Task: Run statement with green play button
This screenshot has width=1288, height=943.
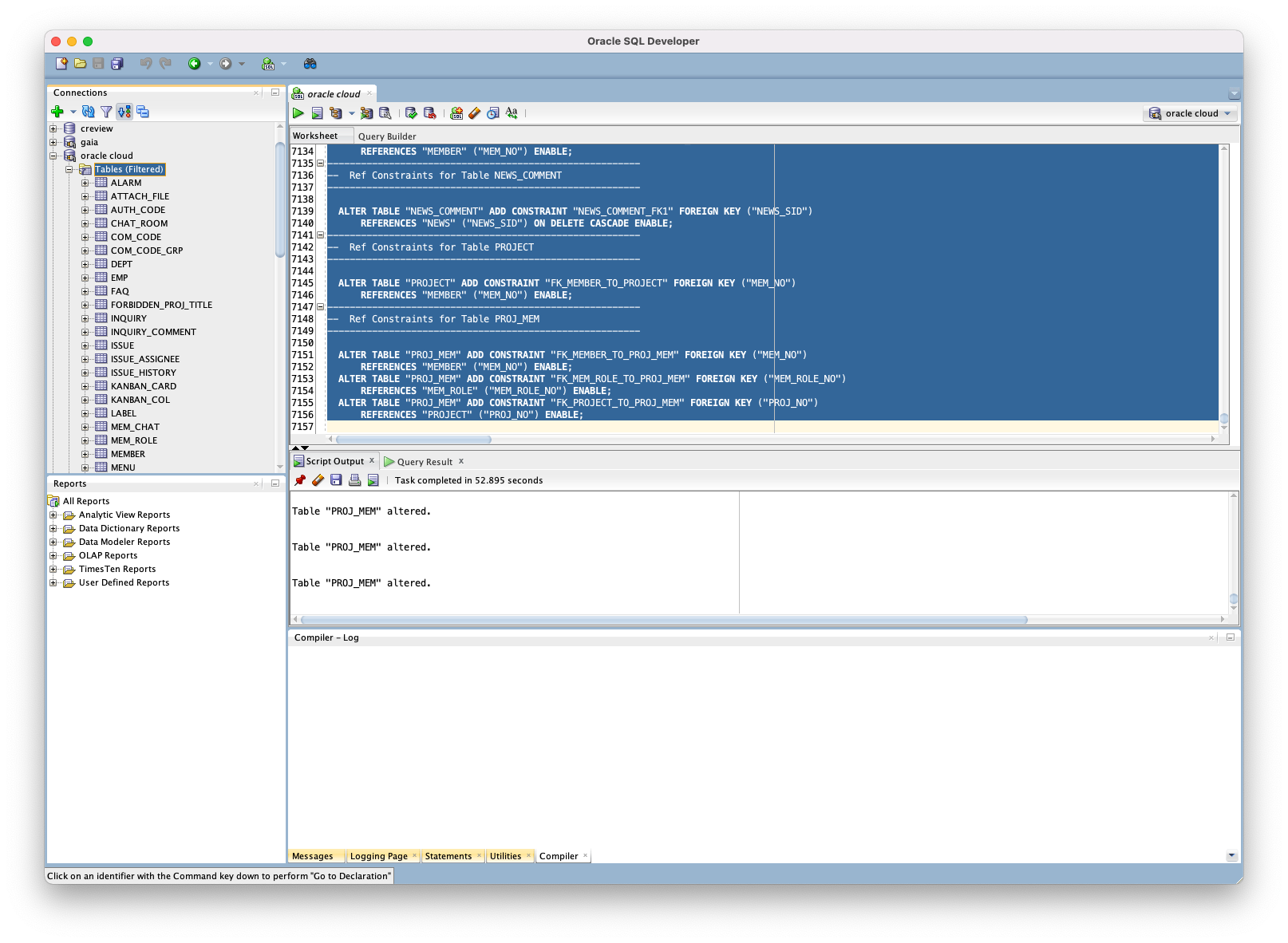Action: [298, 113]
